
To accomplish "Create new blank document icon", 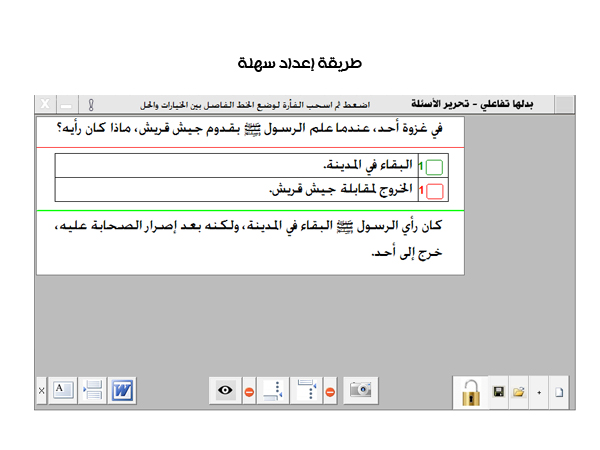I will pyautogui.click(x=559, y=392).
